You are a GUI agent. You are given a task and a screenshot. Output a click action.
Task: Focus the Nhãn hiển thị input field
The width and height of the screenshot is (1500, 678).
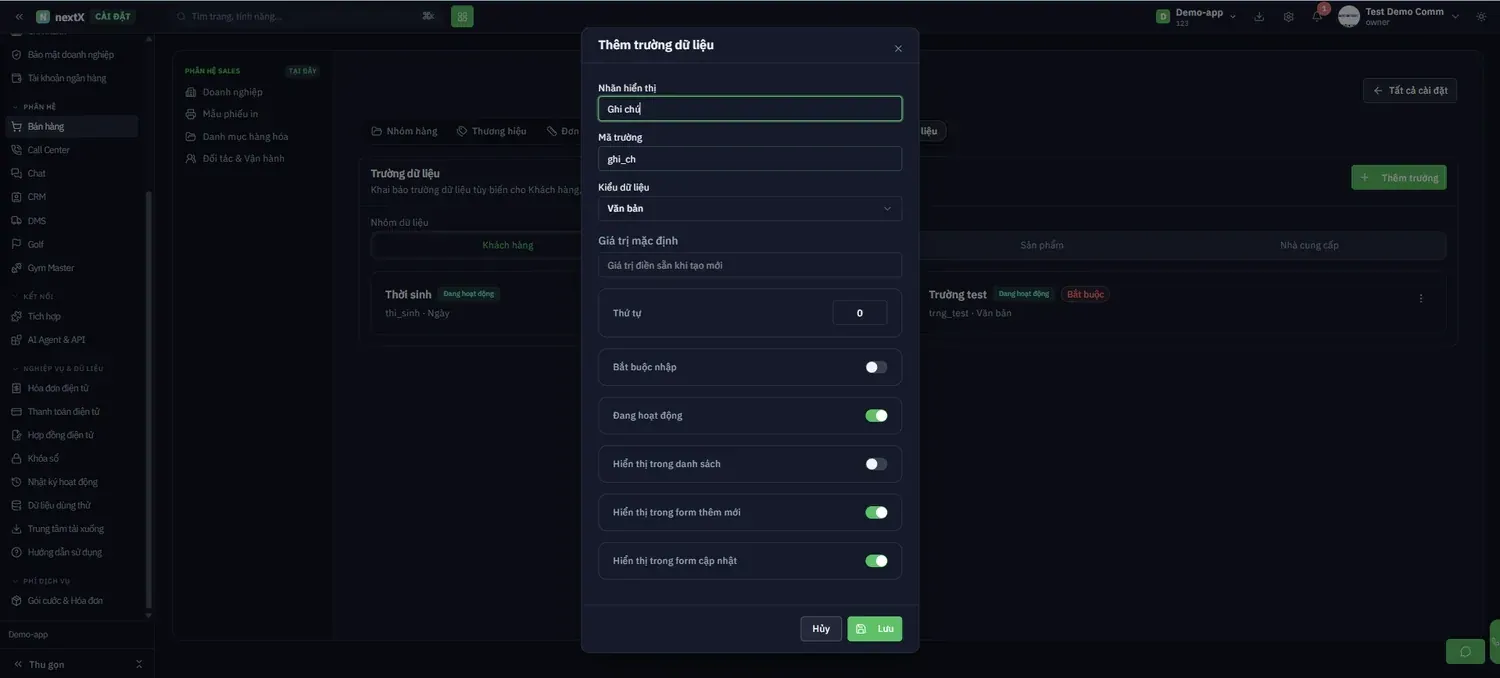[x=750, y=109]
